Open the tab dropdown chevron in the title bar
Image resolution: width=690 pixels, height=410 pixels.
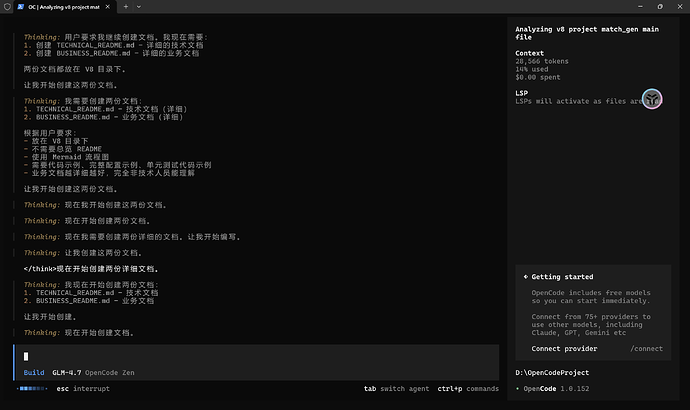139,7
